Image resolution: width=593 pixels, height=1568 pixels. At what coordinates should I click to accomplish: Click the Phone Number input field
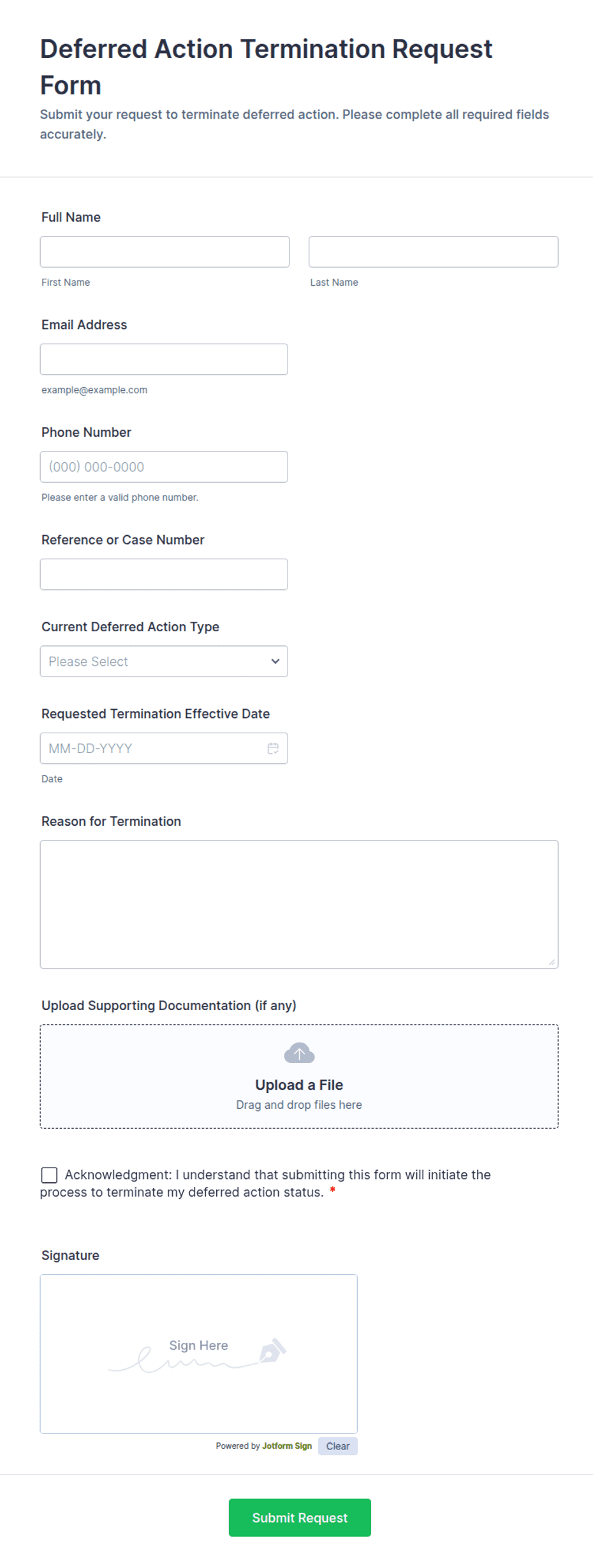164,467
